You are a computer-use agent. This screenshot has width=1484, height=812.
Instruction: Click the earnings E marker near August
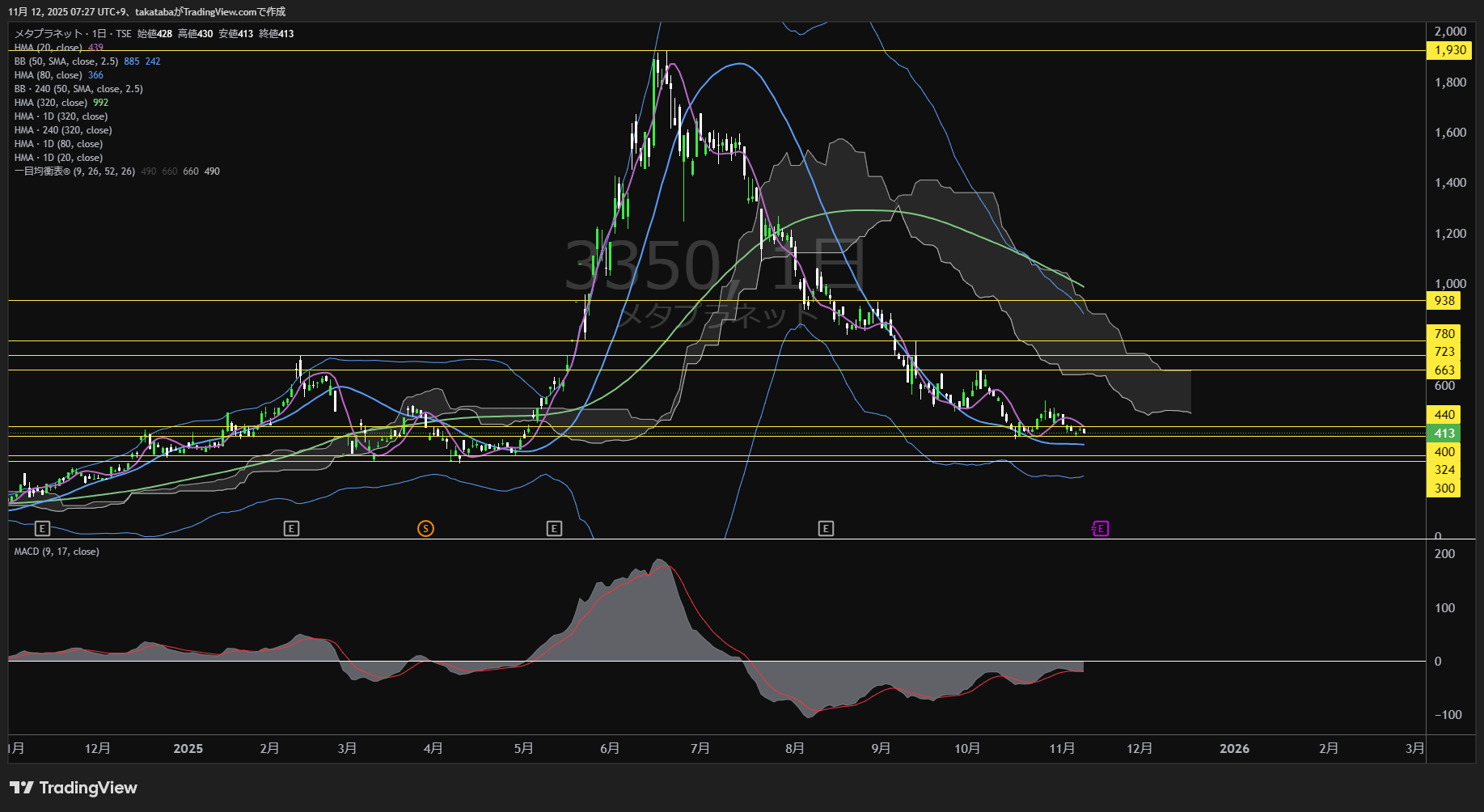click(x=826, y=528)
